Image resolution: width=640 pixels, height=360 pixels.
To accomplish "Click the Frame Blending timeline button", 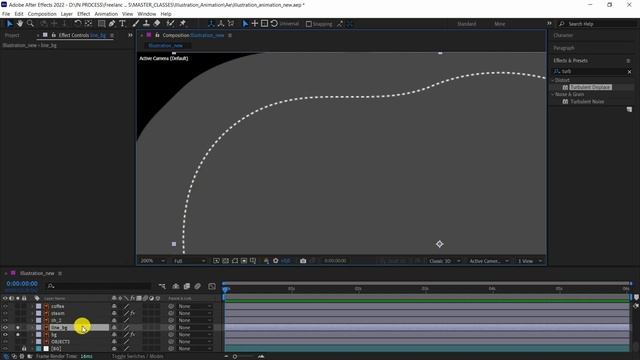I will tap(187, 286).
